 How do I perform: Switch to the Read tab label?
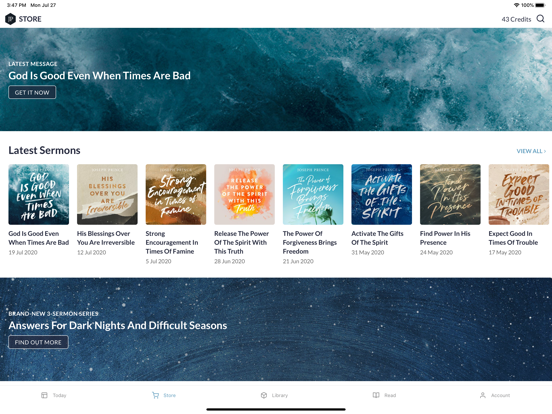click(x=390, y=395)
